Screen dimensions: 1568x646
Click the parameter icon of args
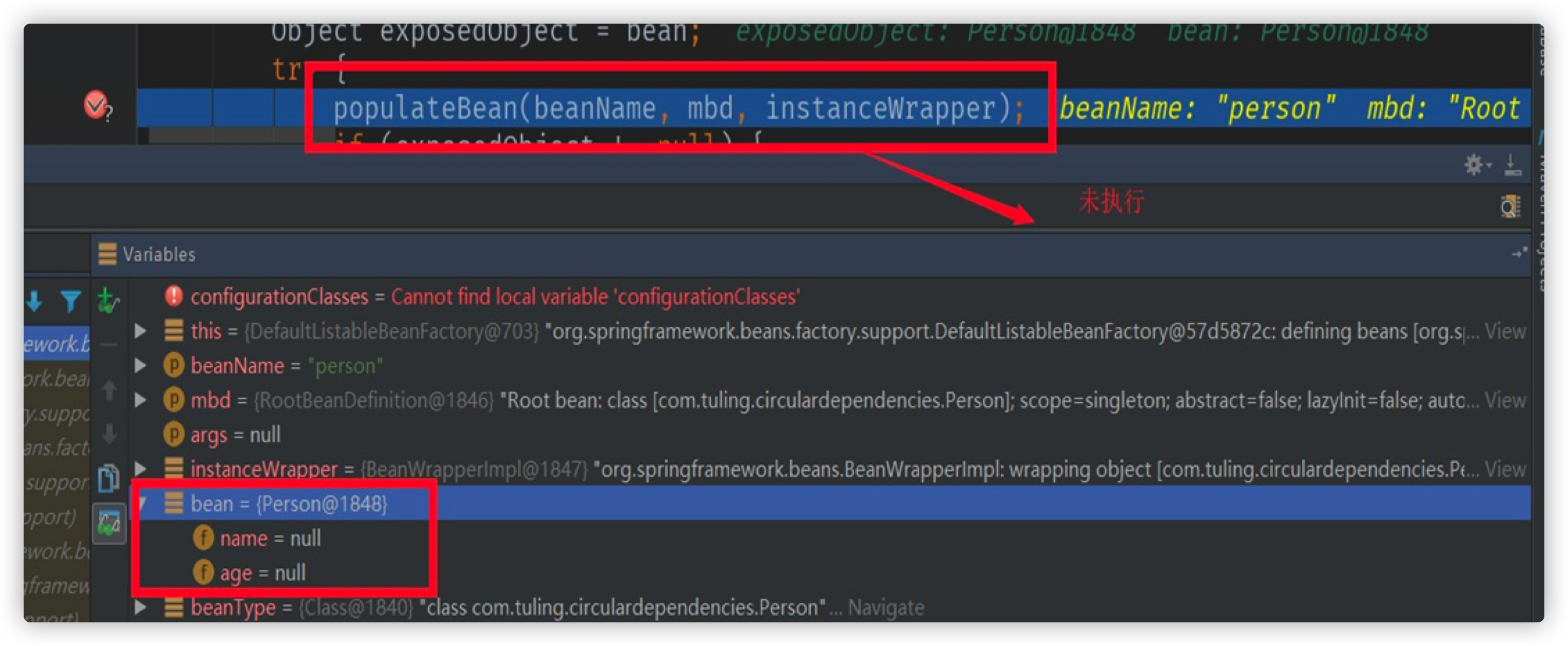pos(173,434)
